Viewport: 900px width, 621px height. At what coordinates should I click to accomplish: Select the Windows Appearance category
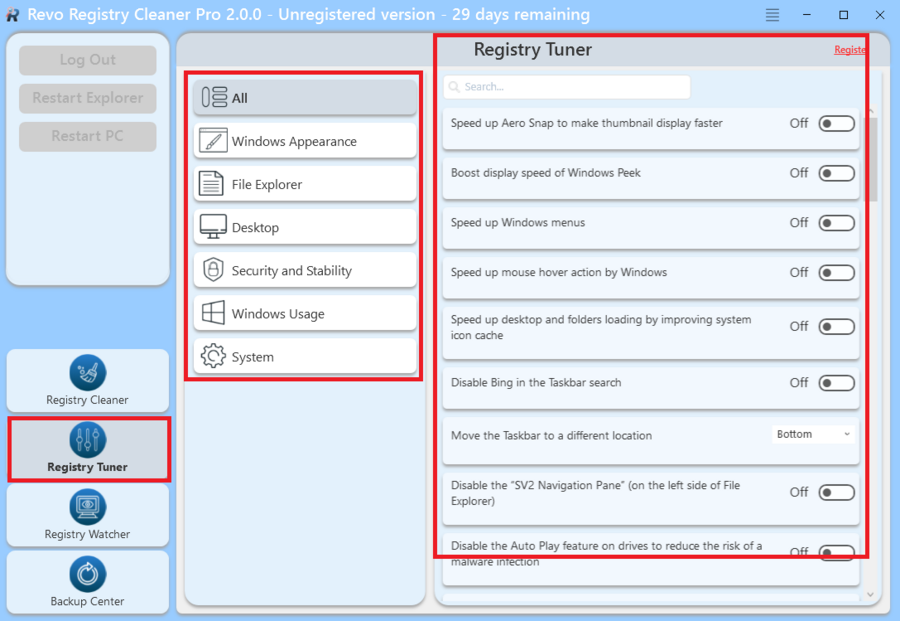pos(305,141)
